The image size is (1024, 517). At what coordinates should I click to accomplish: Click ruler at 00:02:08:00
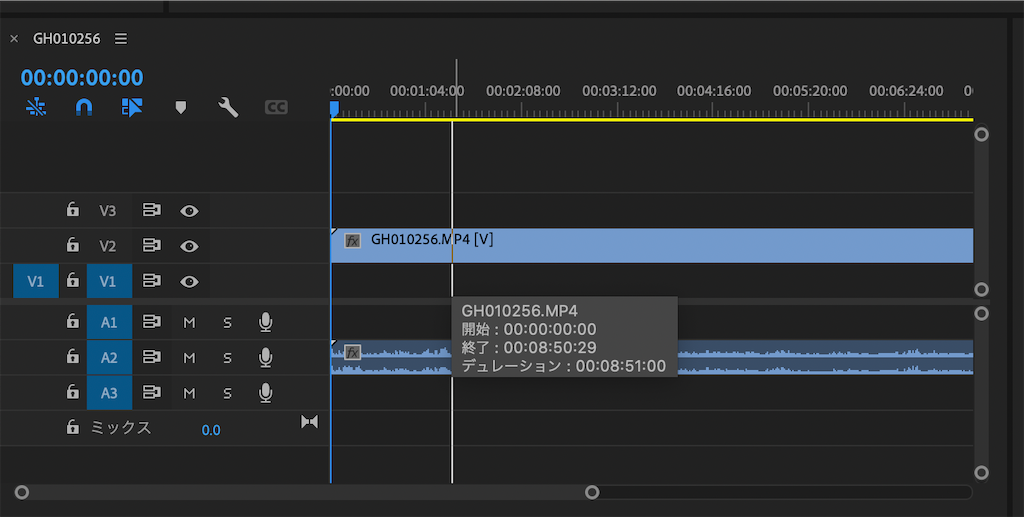pos(523,91)
